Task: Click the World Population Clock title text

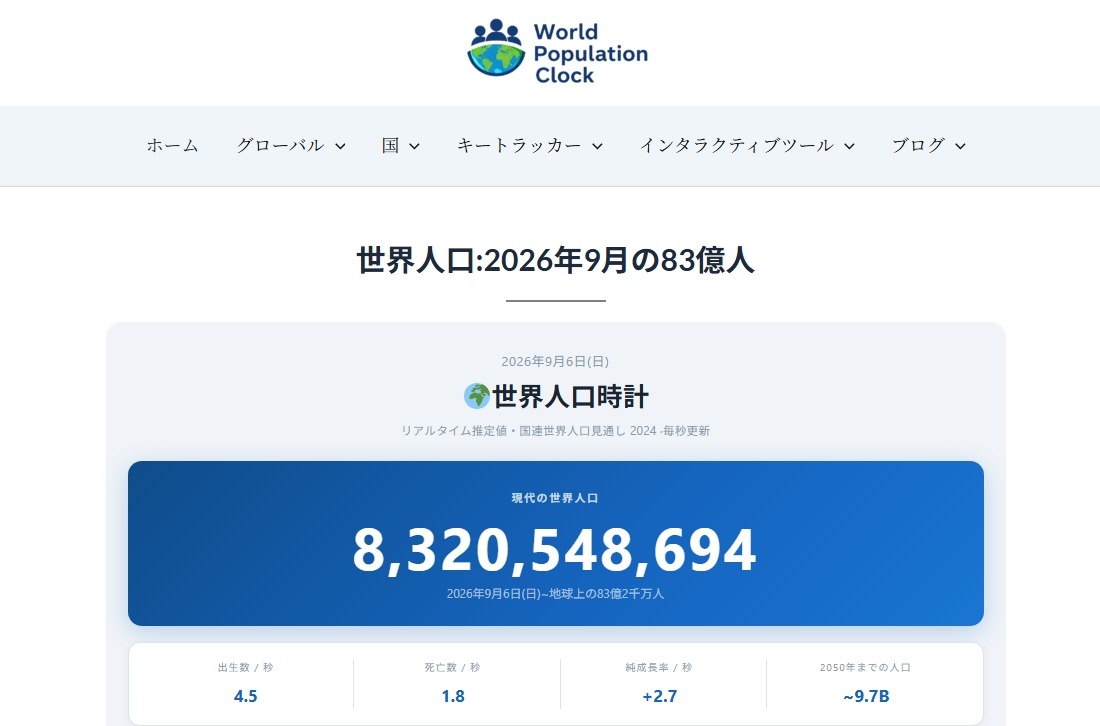Action: [x=591, y=53]
